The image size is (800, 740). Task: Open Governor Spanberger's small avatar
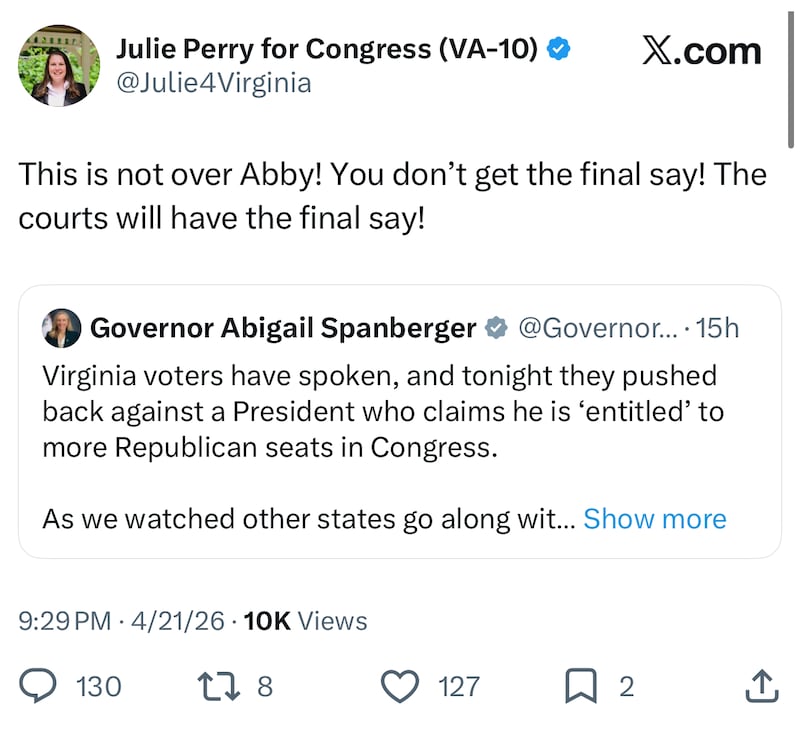(61, 327)
